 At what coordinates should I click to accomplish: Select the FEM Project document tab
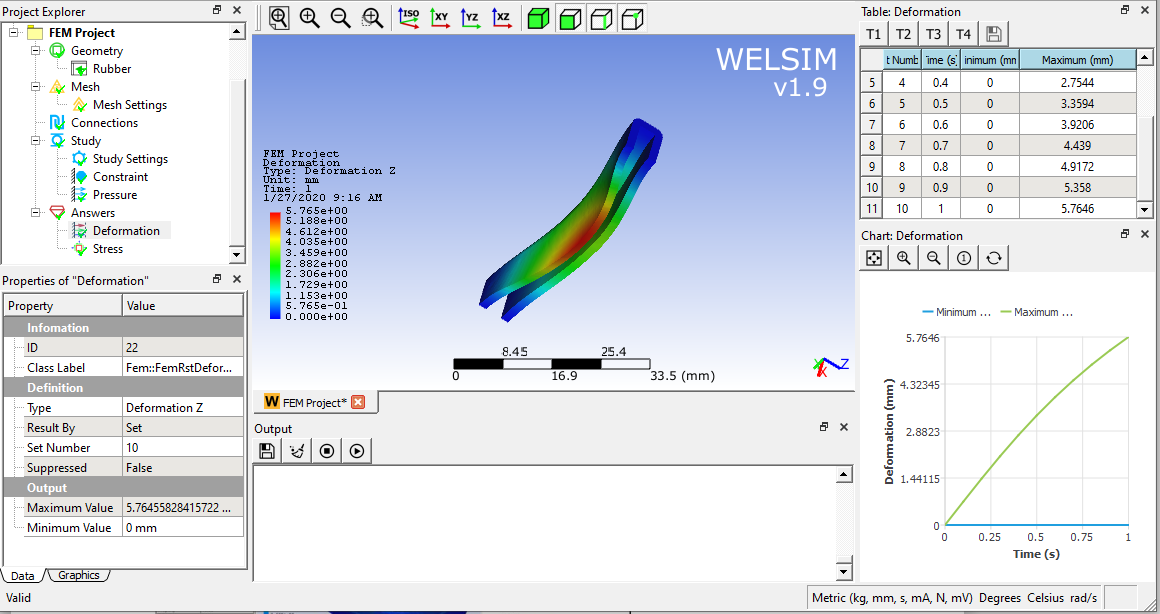click(x=314, y=402)
